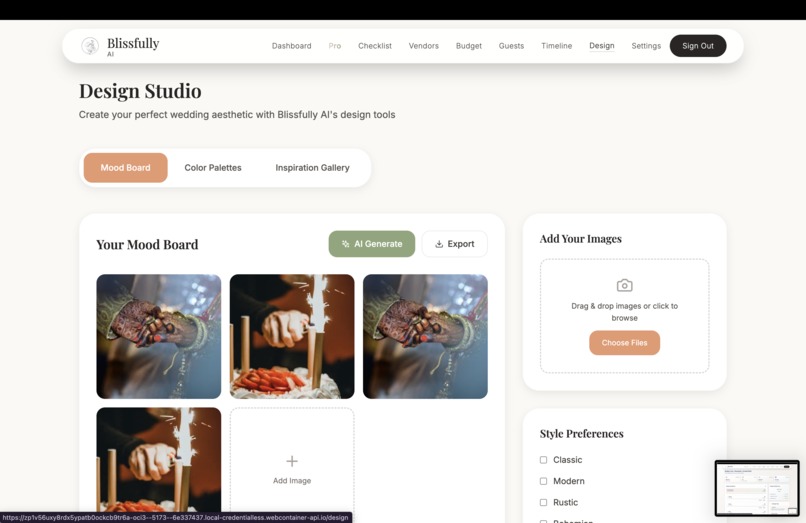The image size is (806, 523).
Task: Select the sparkler cake image in top row
Action: (x=292, y=336)
